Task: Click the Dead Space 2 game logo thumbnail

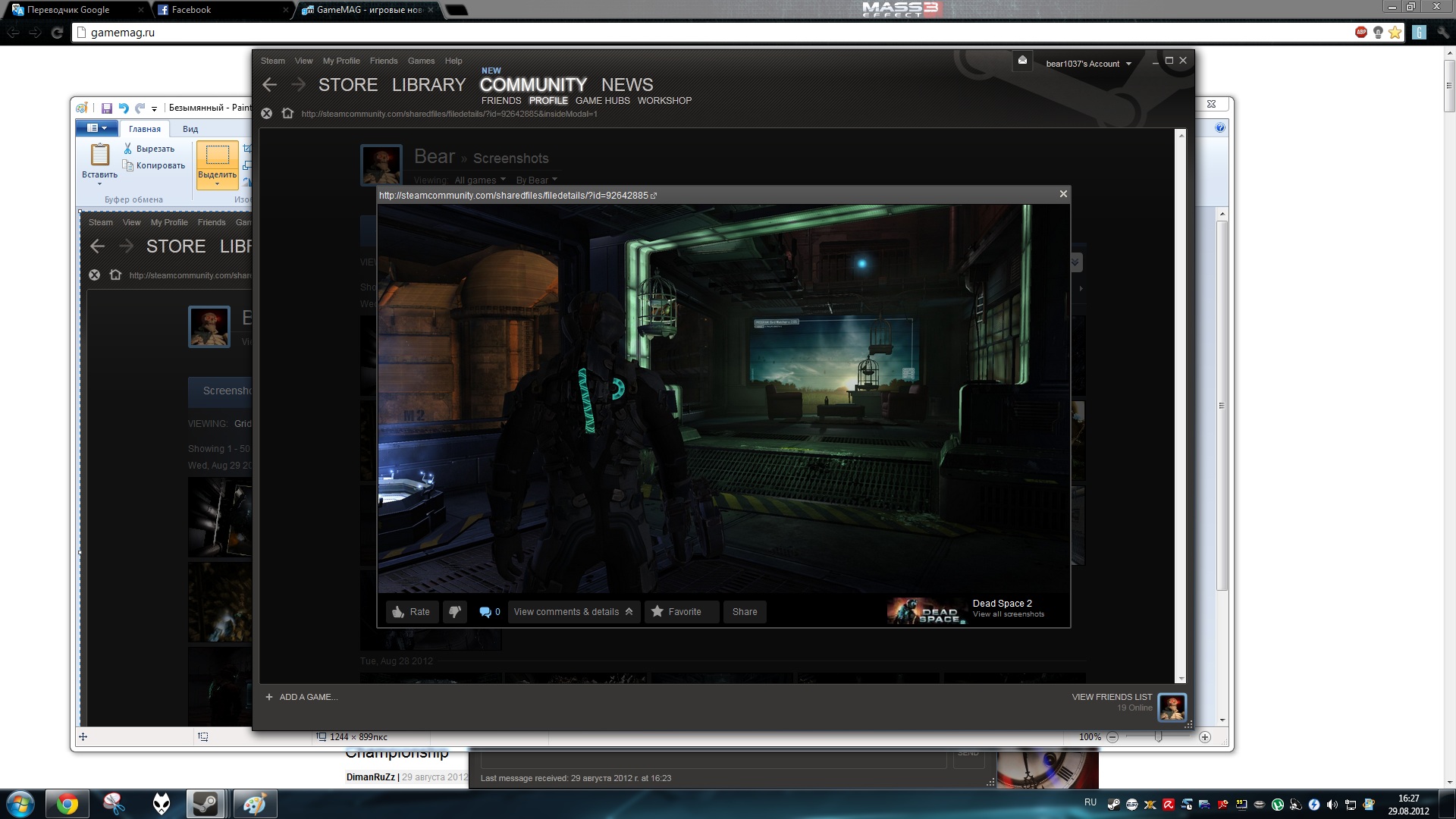Action: (x=927, y=611)
